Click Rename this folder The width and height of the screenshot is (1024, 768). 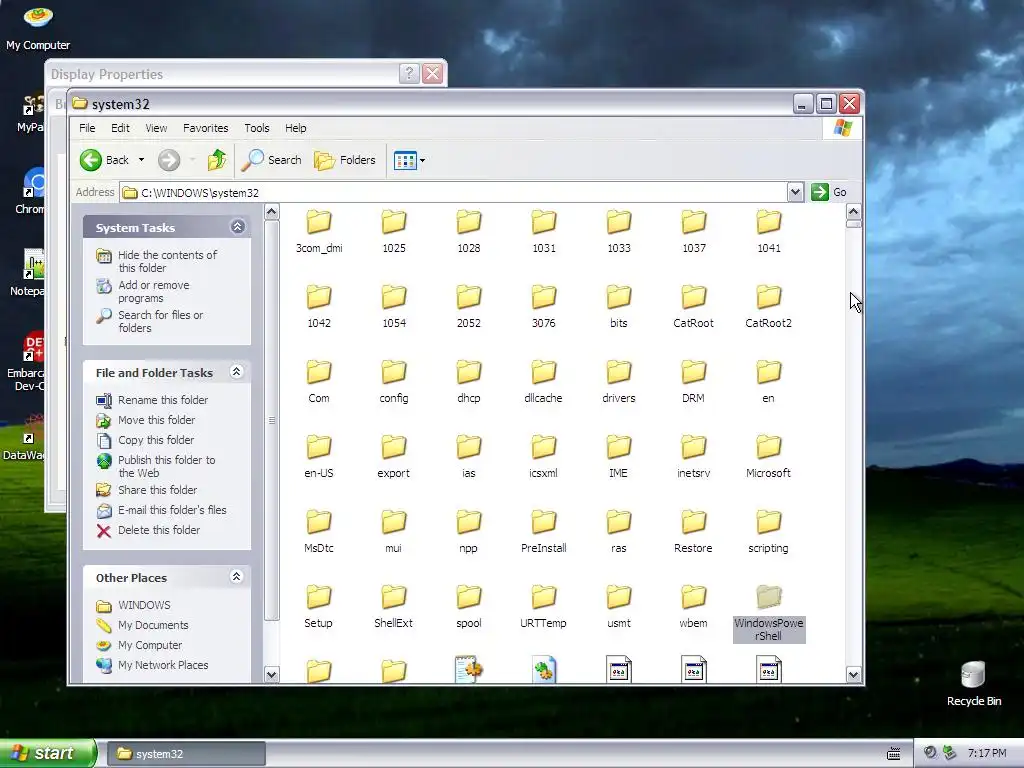(x=163, y=400)
